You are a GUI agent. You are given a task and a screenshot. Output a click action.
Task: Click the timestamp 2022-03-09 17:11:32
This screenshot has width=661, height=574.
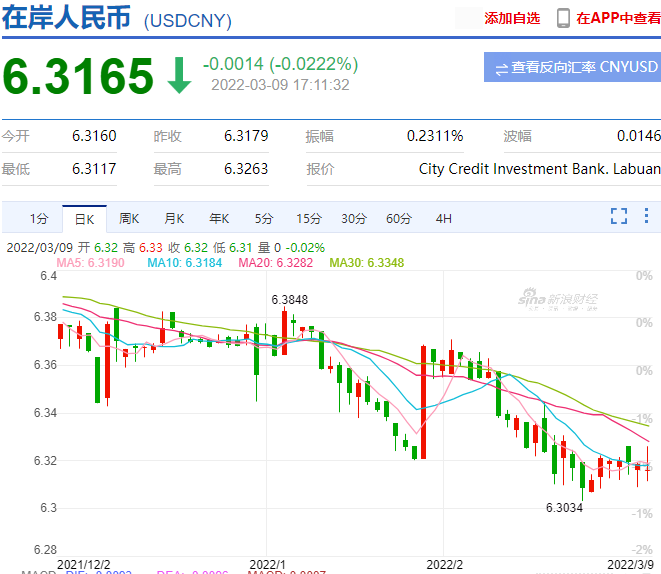coord(280,85)
